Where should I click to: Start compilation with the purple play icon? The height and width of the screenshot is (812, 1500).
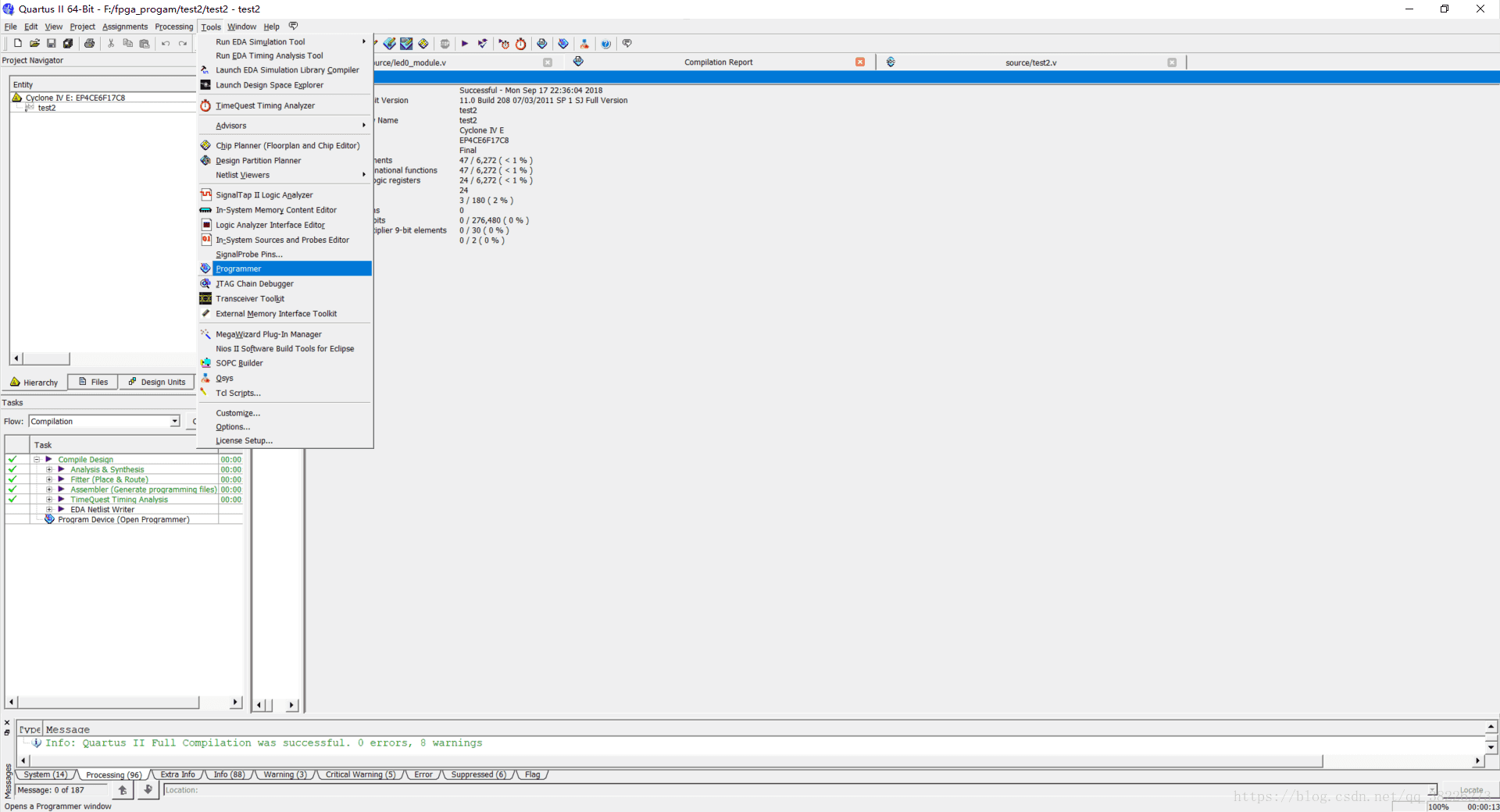coord(465,44)
